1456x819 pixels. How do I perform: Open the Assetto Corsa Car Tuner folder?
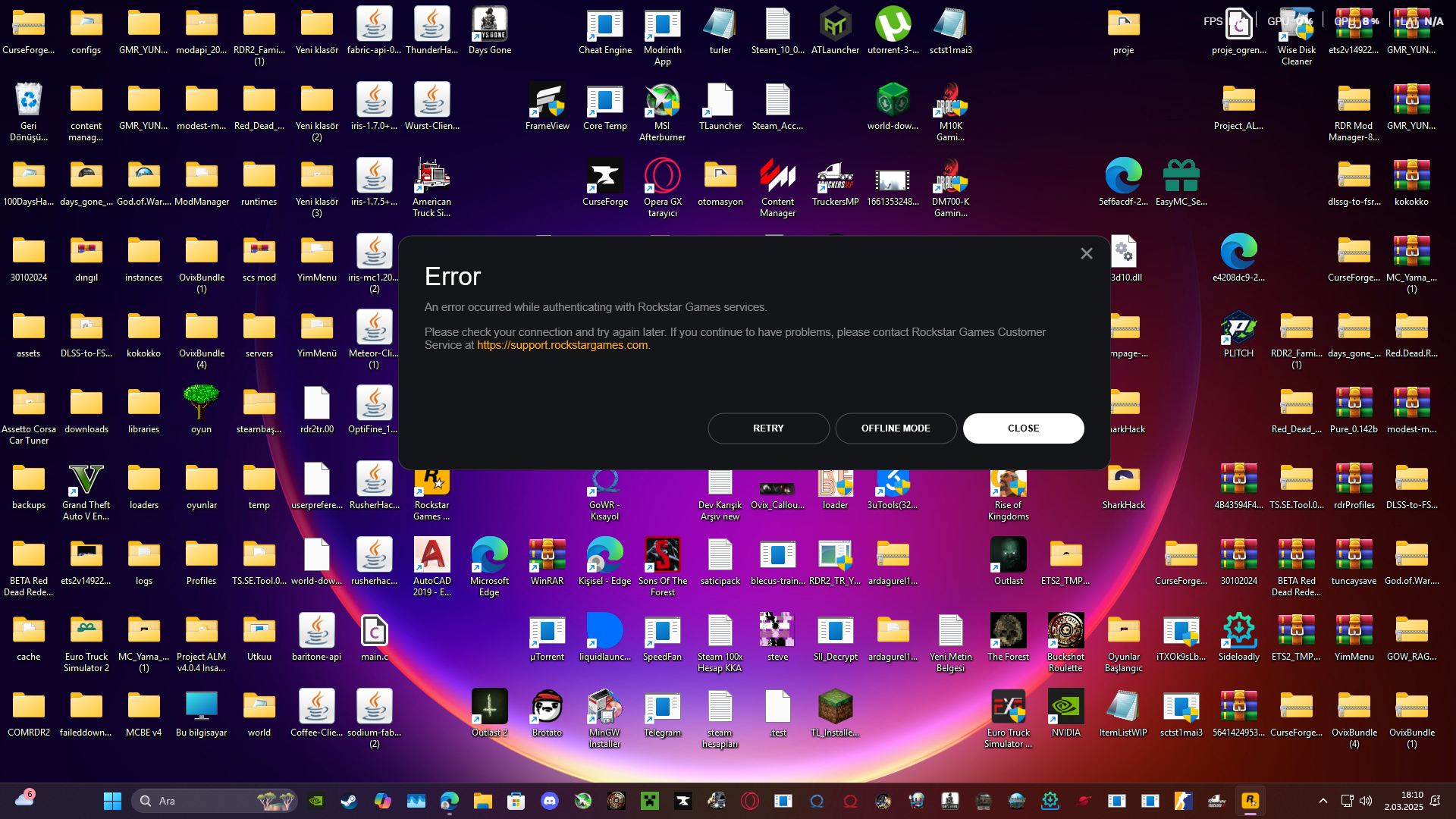pos(29,416)
